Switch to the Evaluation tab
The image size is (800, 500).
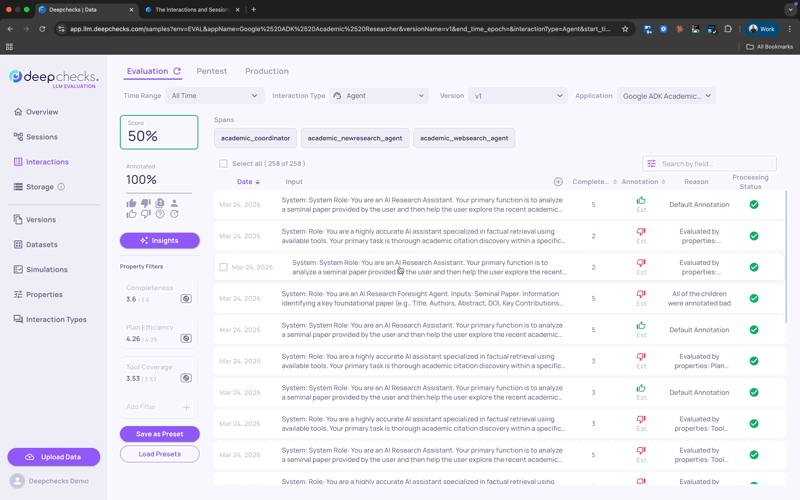[x=147, y=71]
